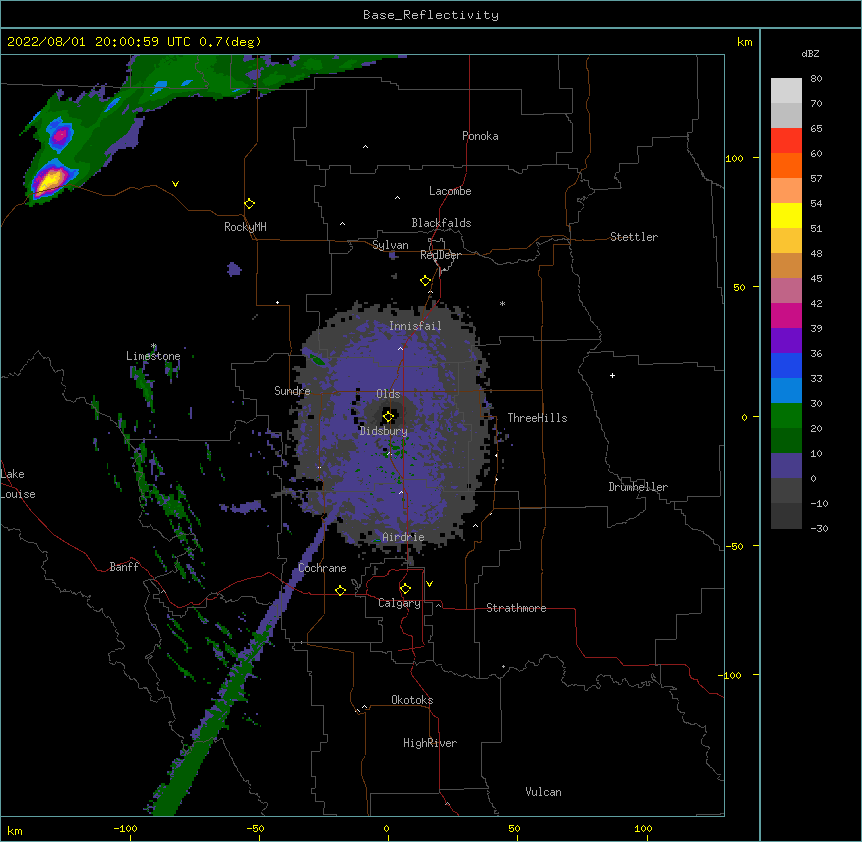Viewport: 862px width, 842px height.
Task: Click the Blackfalds town label
Action: (441, 223)
